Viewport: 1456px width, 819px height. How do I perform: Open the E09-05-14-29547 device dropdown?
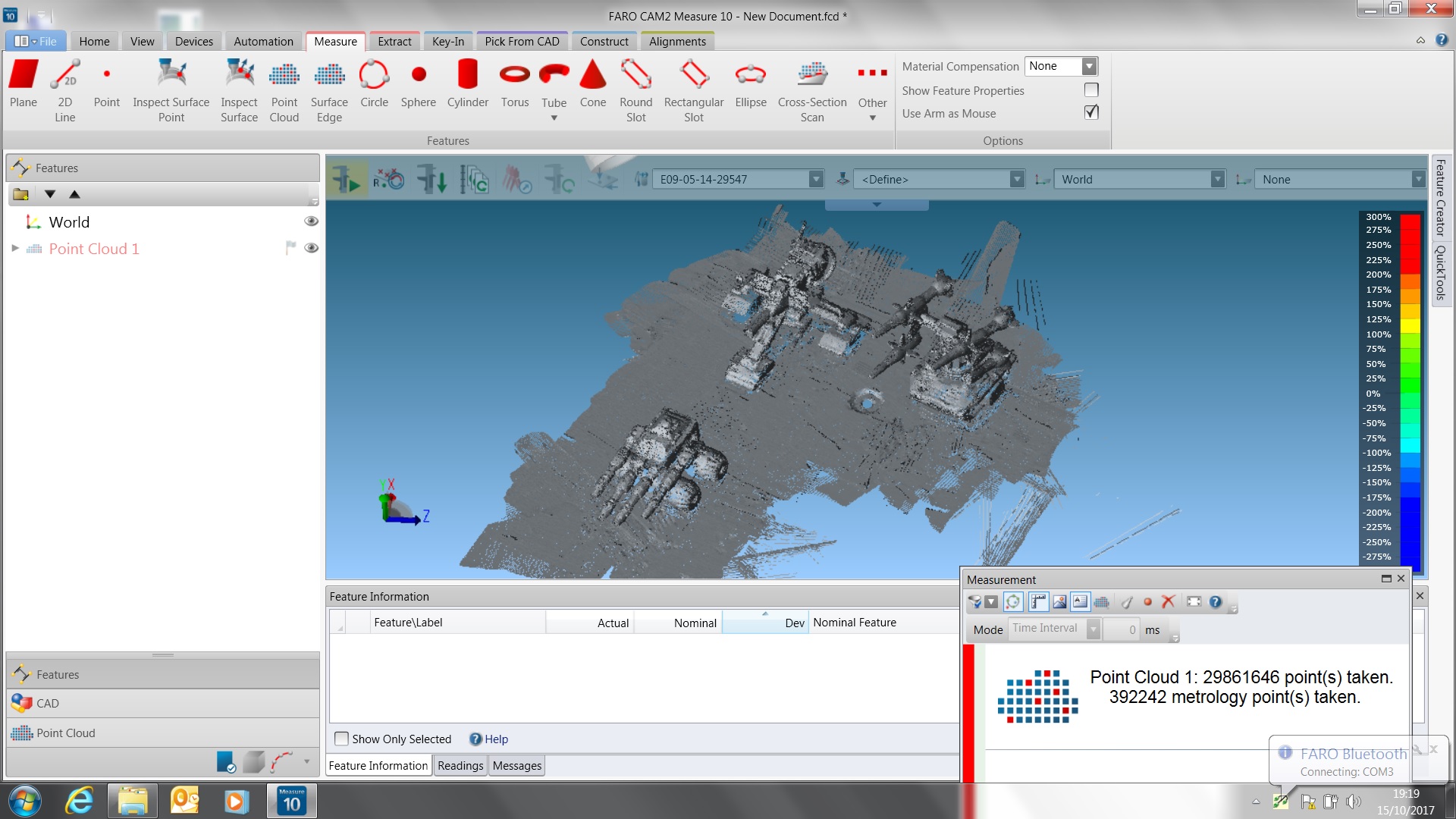click(816, 180)
